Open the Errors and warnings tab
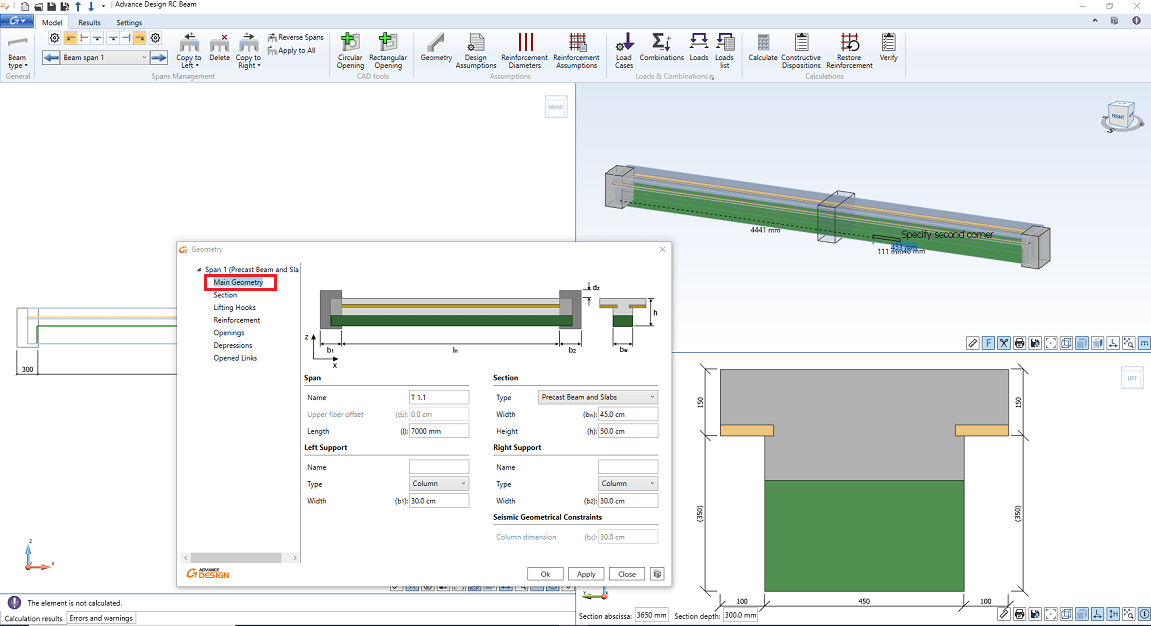 [101, 618]
